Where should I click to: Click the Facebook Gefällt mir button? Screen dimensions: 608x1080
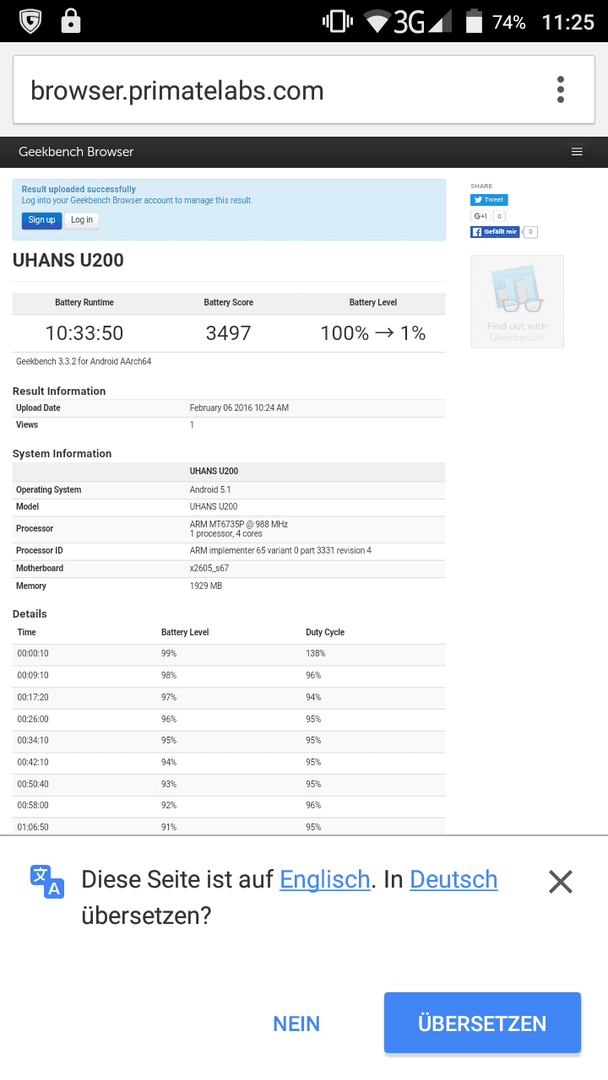click(x=495, y=232)
